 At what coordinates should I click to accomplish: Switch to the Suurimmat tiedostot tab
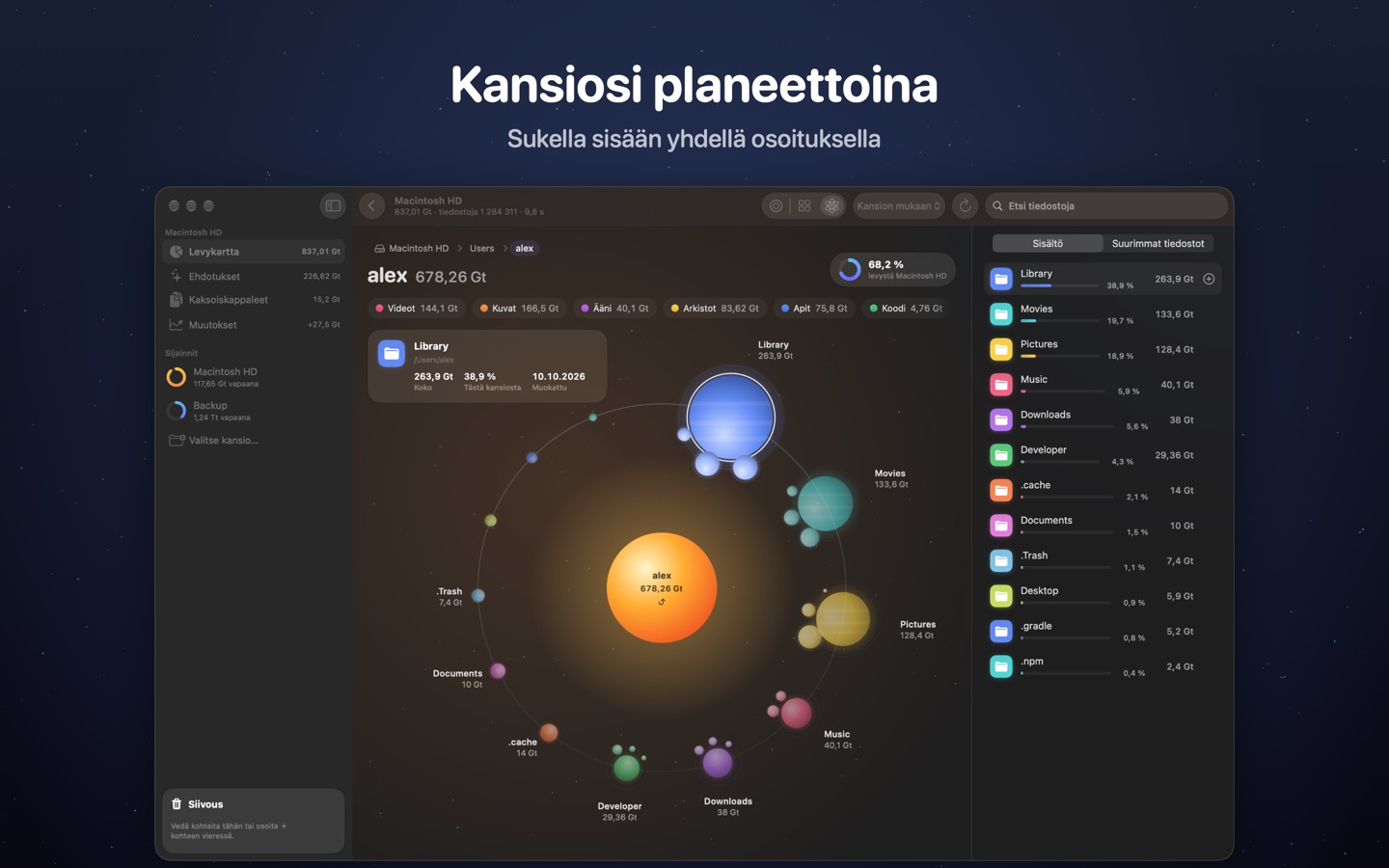[x=1157, y=243]
